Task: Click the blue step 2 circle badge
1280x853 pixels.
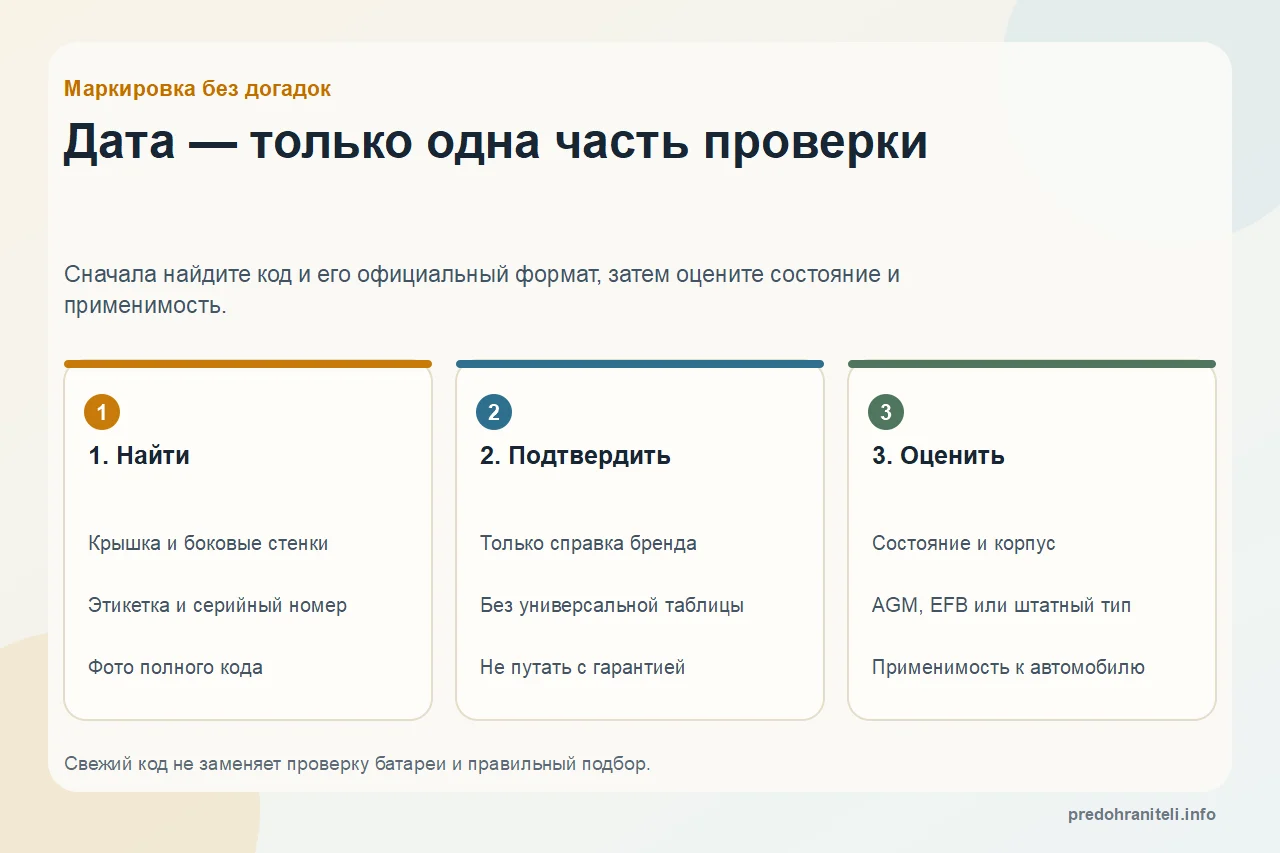Action: click(494, 412)
